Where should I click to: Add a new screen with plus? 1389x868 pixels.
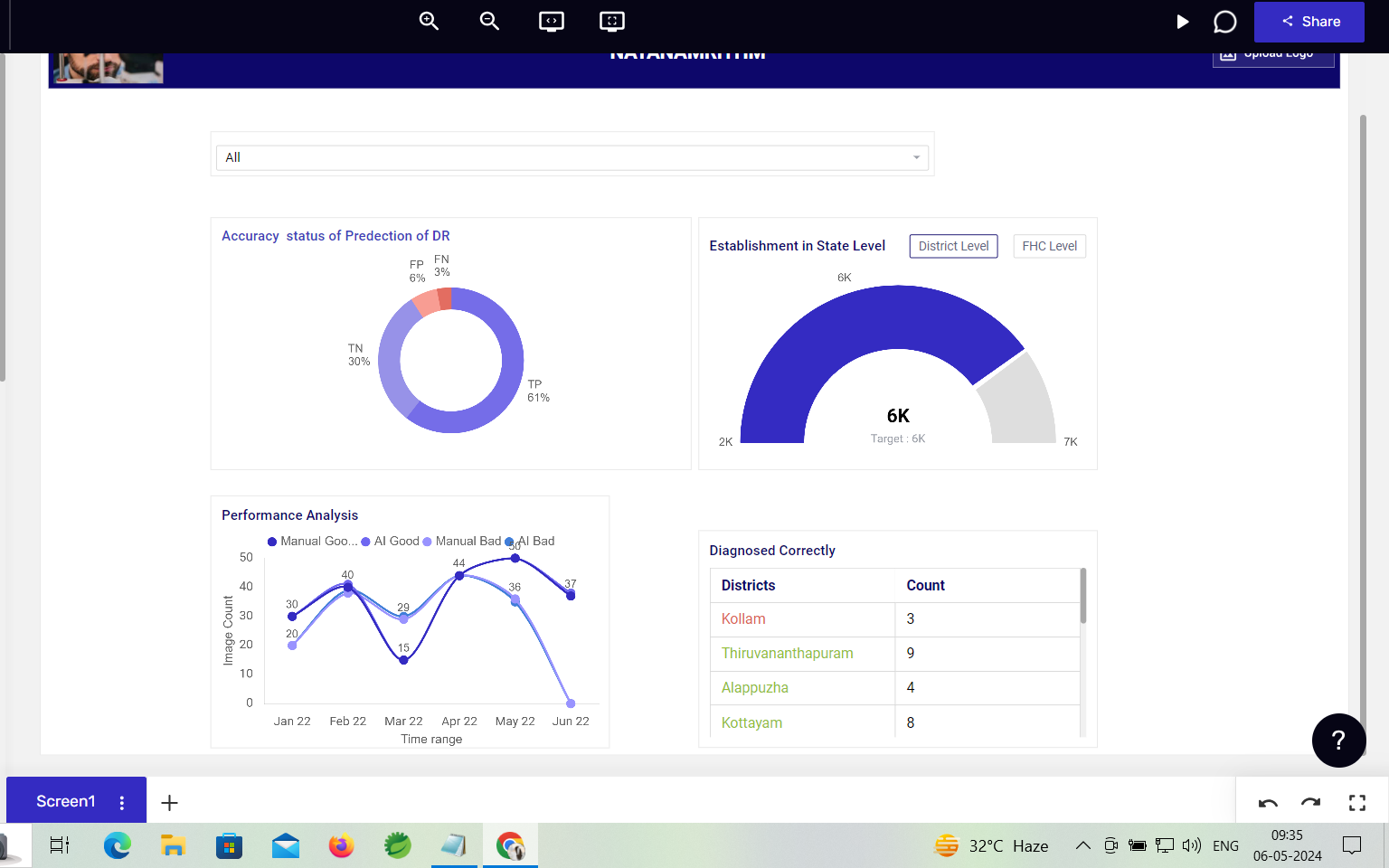[169, 803]
